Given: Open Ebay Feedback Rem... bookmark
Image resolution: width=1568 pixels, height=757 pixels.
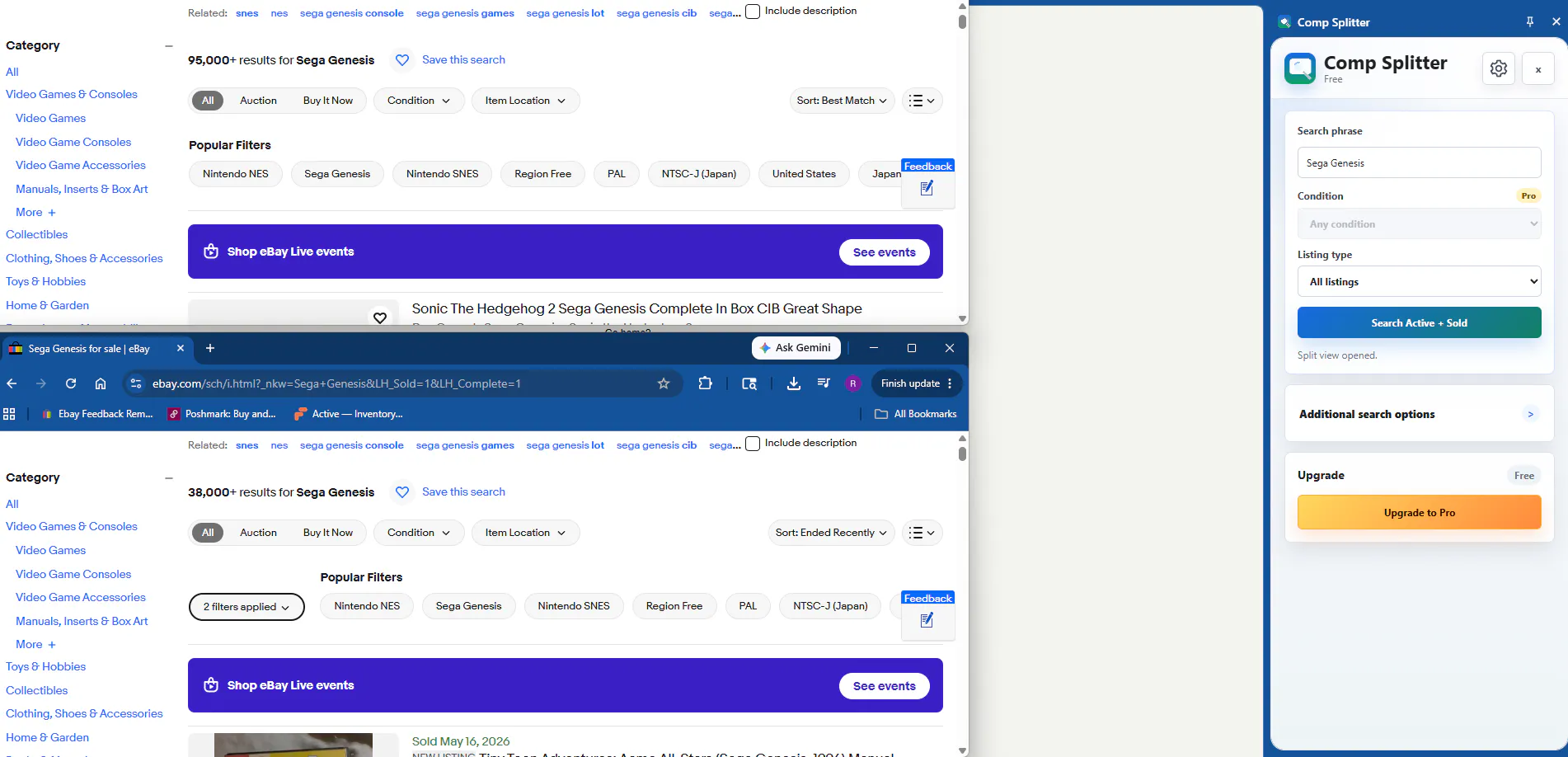Looking at the screenshot, I should click(98, 414).
